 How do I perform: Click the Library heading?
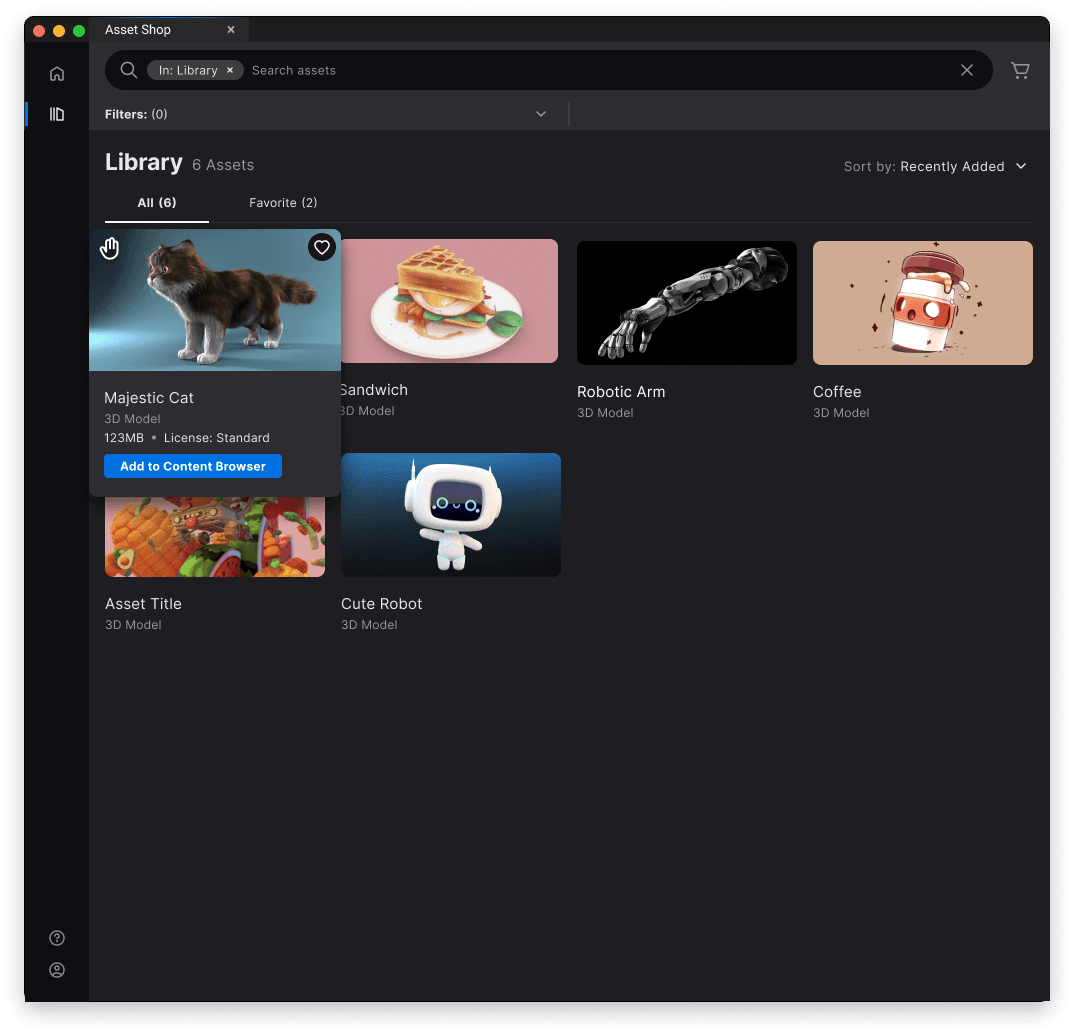[144, 162]
